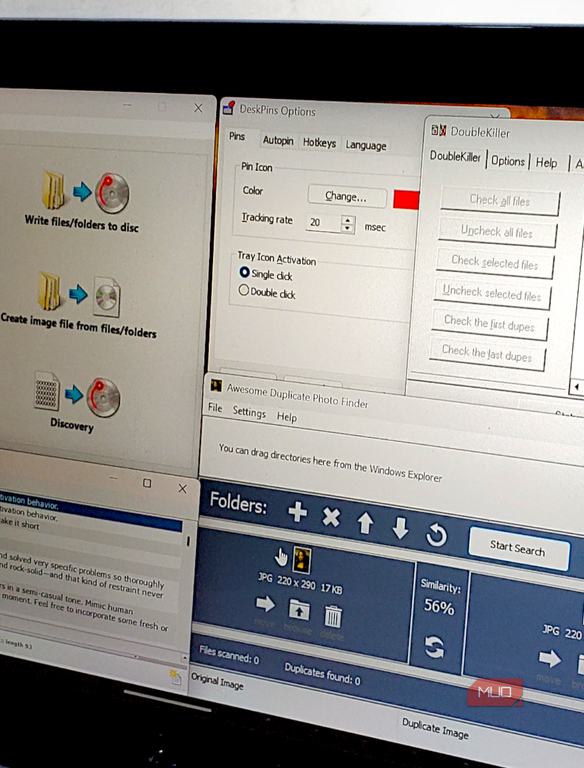Switch to the Pins tab in DeskPins
Viewport: 584px width, 768px height.
point(237,137)
